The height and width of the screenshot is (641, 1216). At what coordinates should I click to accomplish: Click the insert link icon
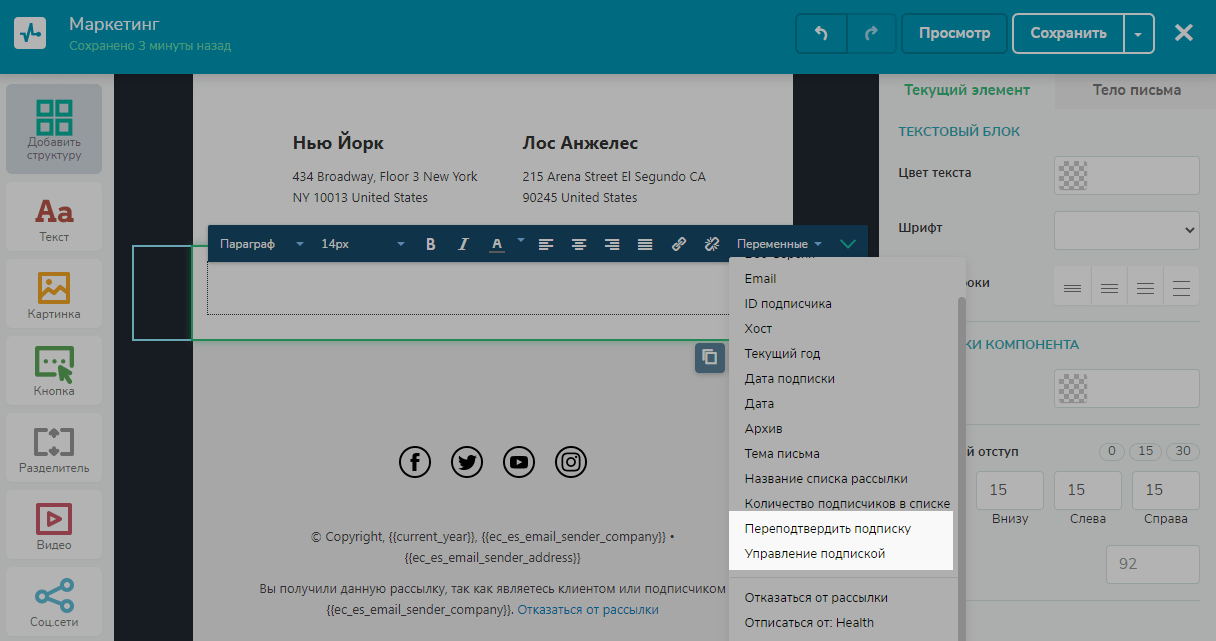(x=679, y=244)
